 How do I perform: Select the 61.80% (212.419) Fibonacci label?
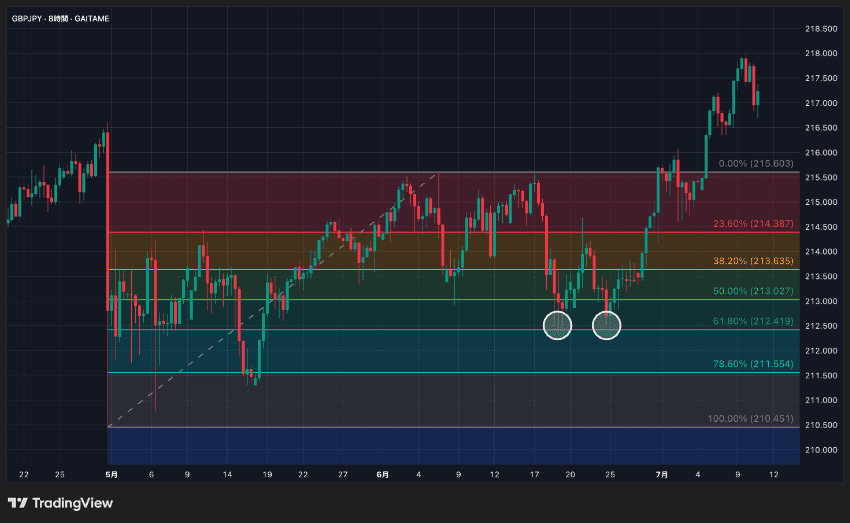[753, 321]
